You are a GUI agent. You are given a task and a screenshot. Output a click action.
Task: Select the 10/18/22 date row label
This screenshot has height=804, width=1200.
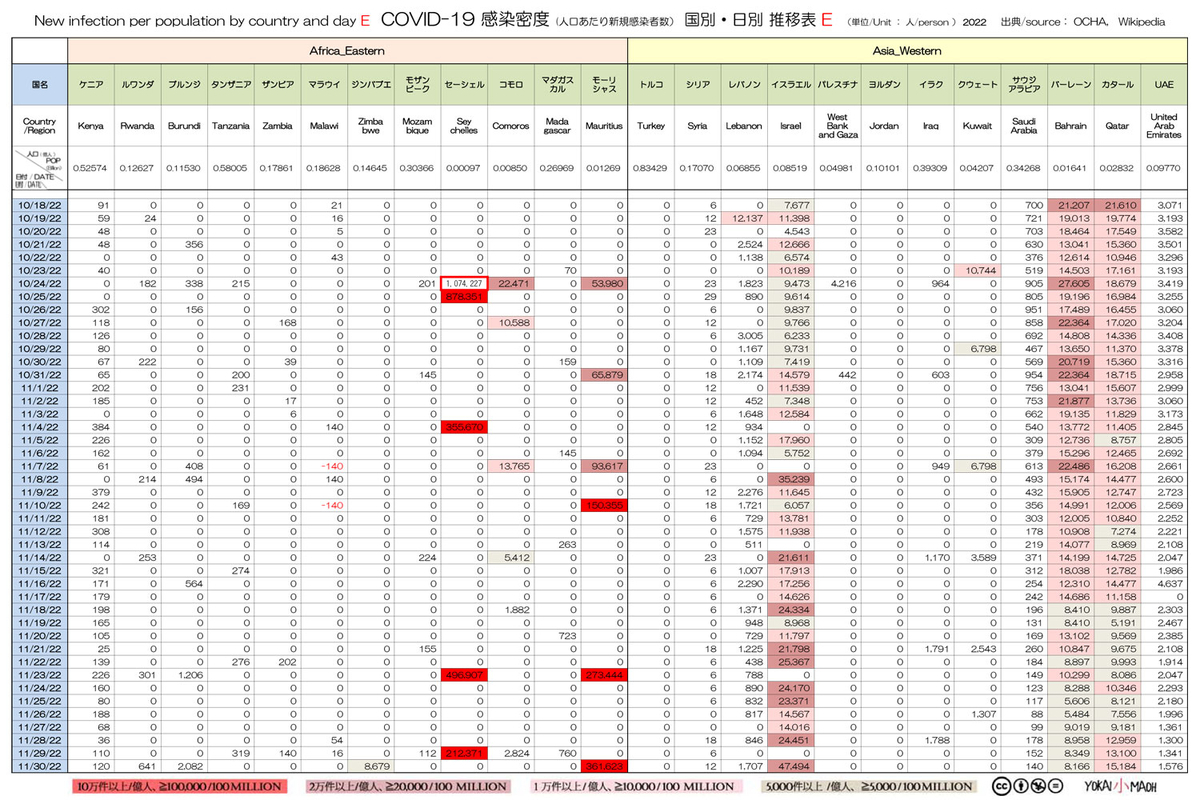click(x=40, y=205)
